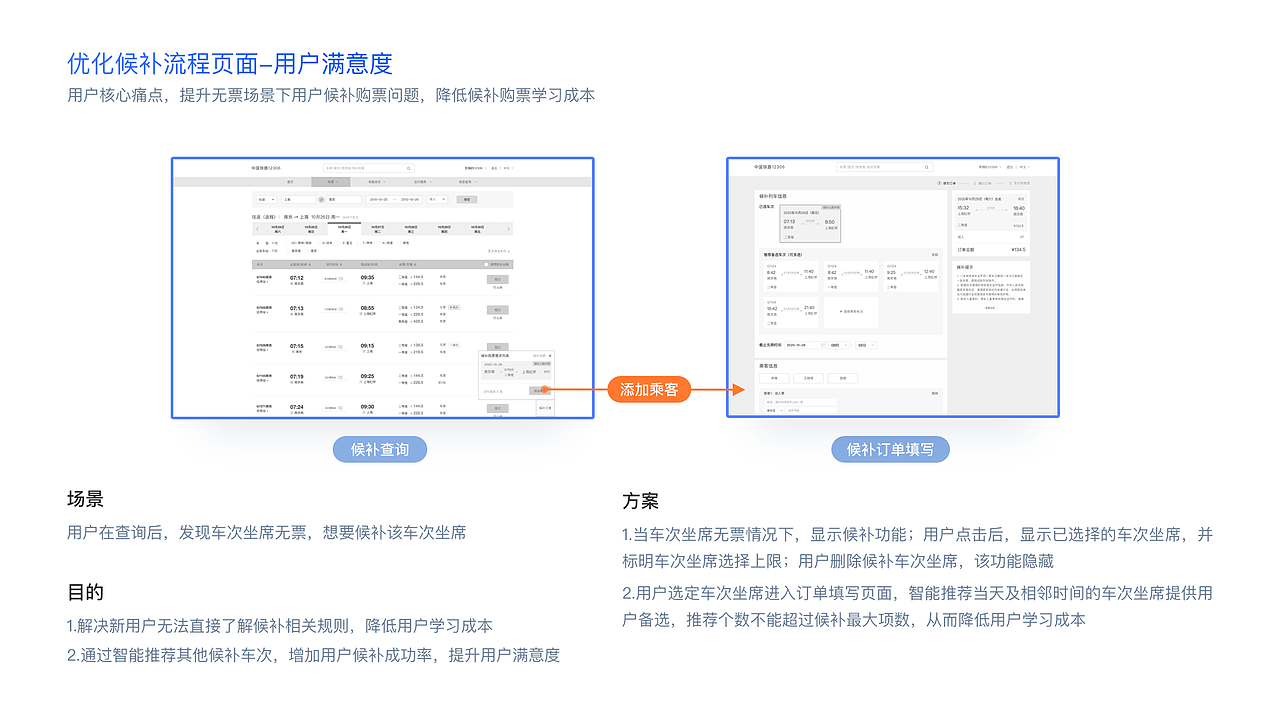This screenshot has height=720, width=1280.
Task: Click the station swap icon between city fields
Action: pos(321,199)
